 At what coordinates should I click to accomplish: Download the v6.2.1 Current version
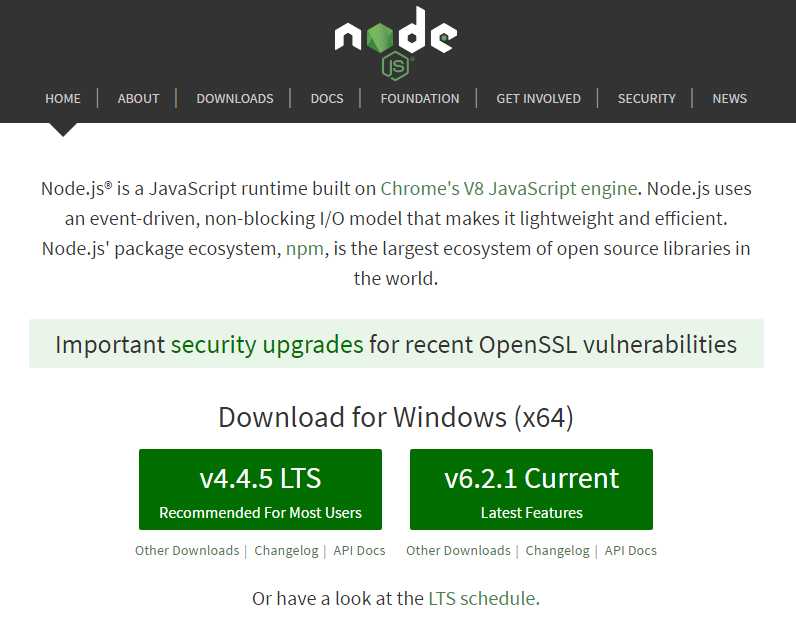pos(531,489)
